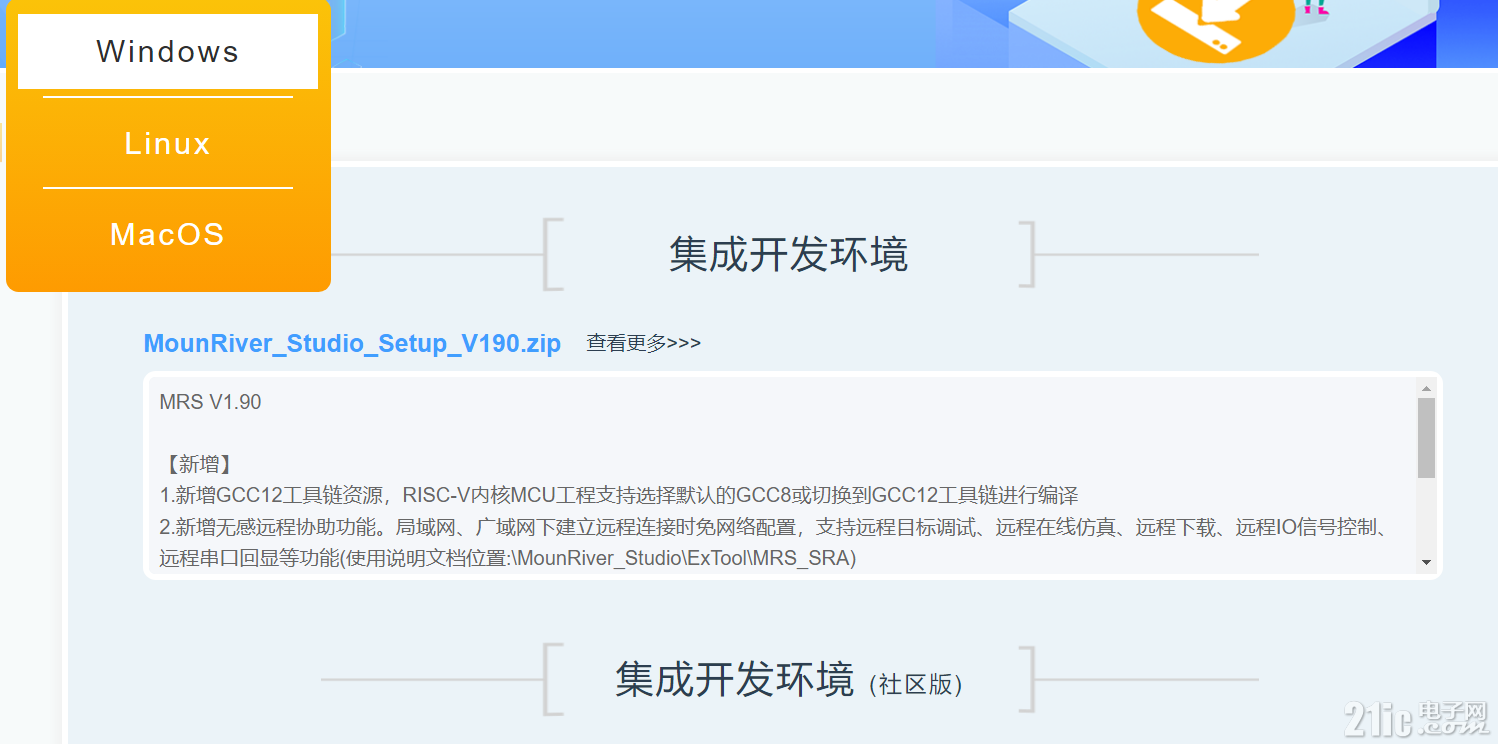Click the 【新增】 changelog line
Viewport: 1498px width, 744px height.
click(197, 464)
